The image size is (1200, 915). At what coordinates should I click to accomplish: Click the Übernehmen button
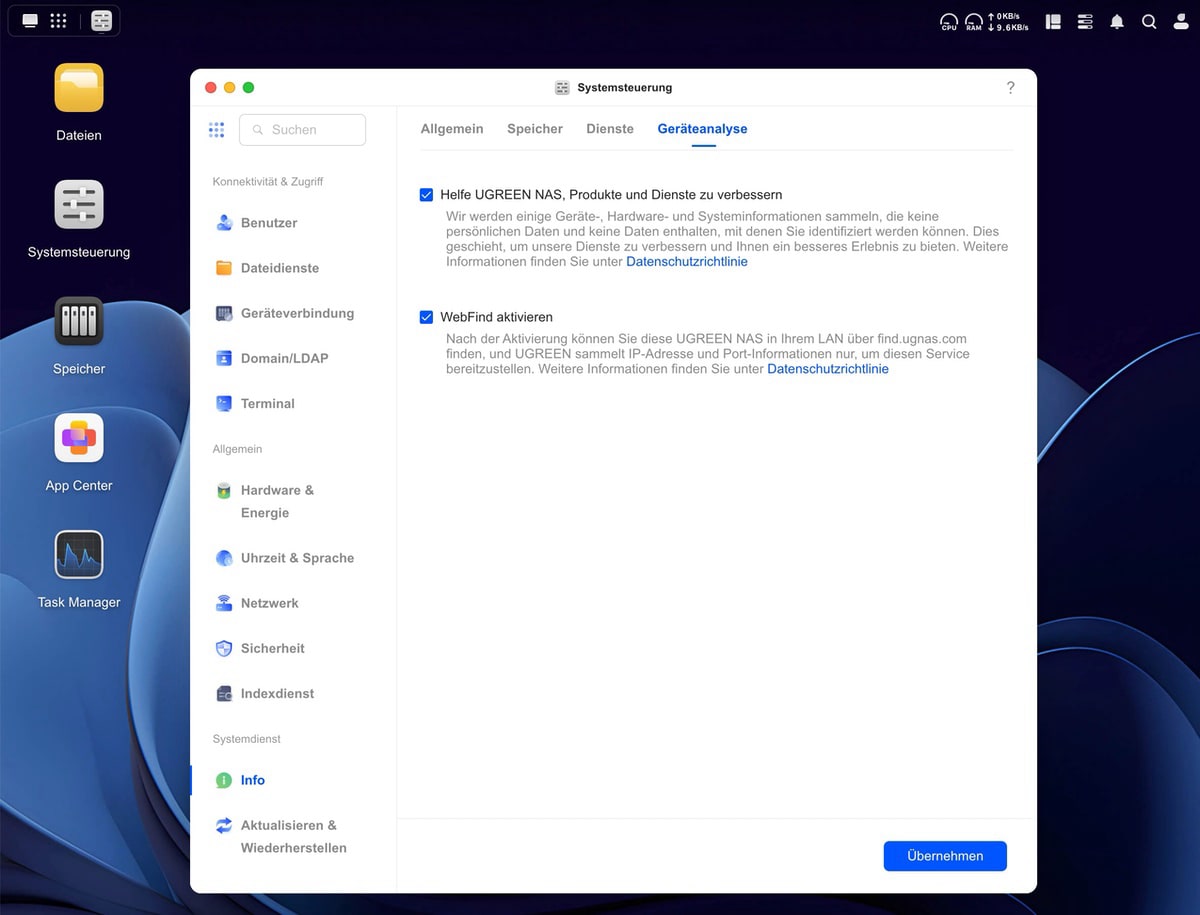click(x=945, y=856)
